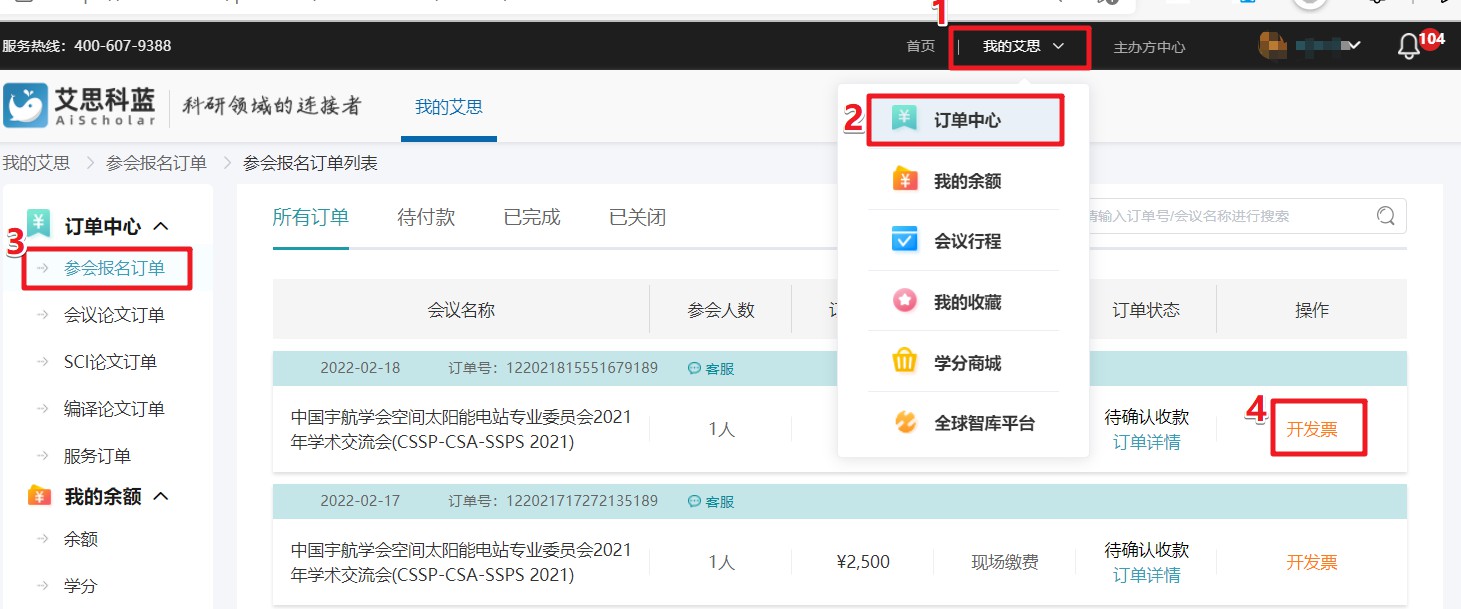Click the 现场缴费 payment method text
The image size is (1461, 609).
1005,563
